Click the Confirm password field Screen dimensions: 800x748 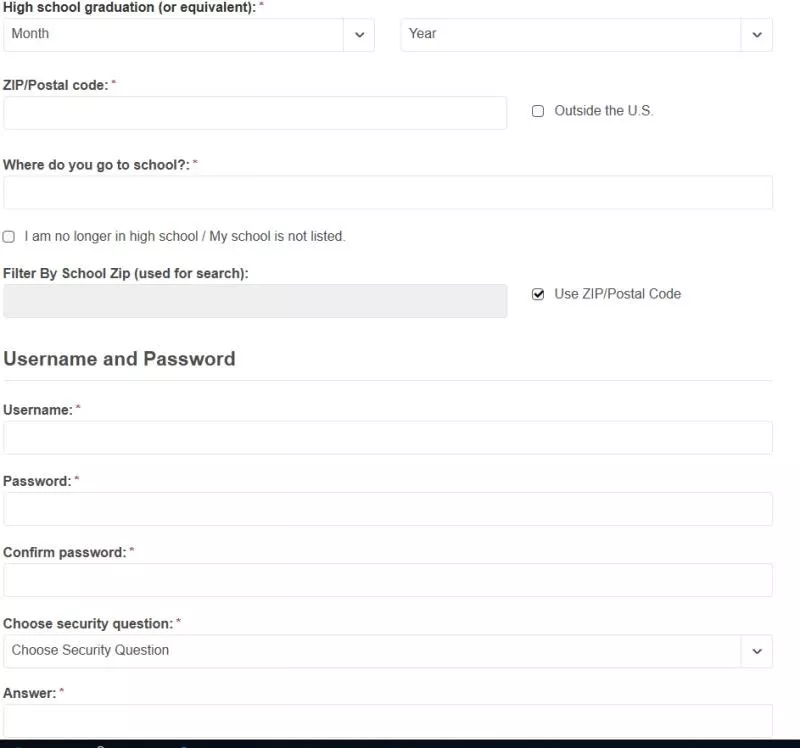tap(388, 580)
